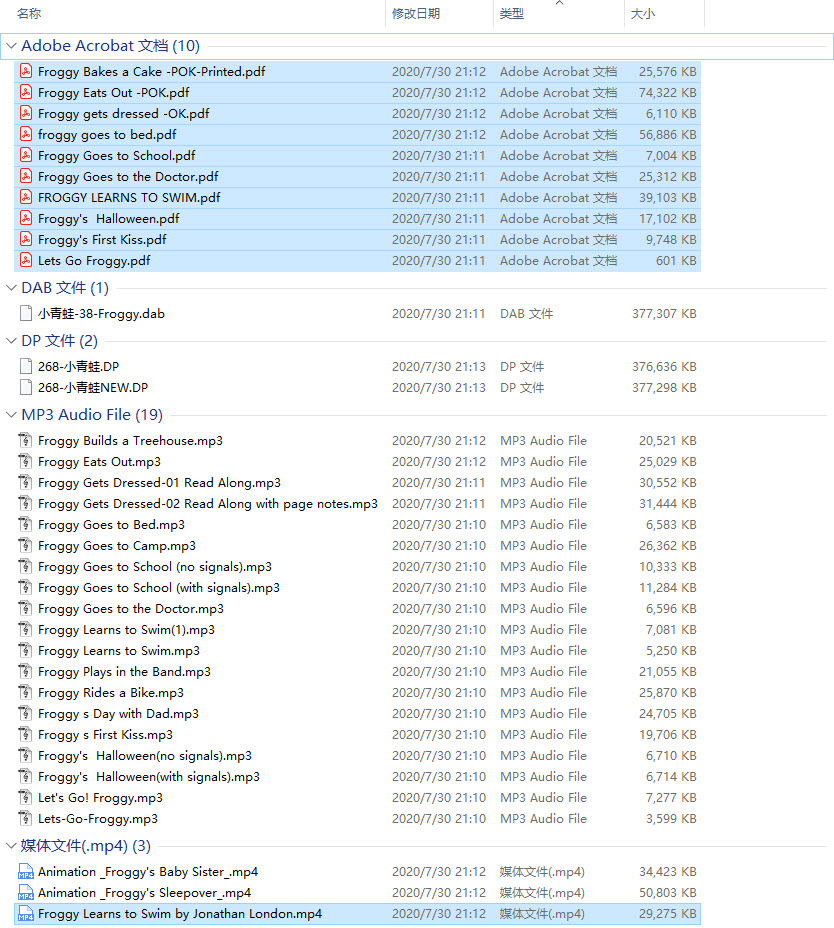Select the DP 文件 group header label
Viewport: 834px width, 928px height.
[x=60, y=341]
